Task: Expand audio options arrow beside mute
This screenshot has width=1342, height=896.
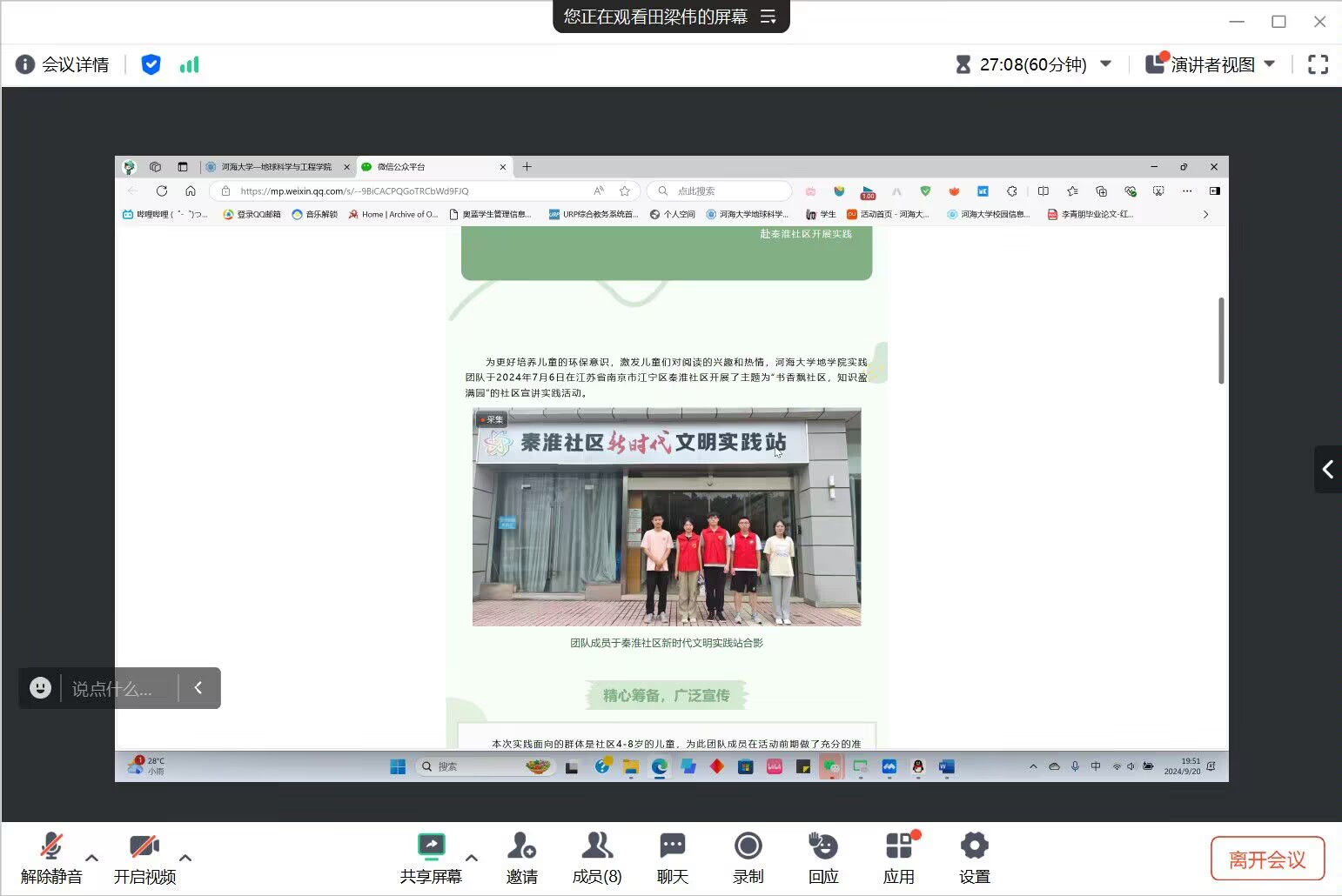Action: pyautogui.click(x=91, y=858)
